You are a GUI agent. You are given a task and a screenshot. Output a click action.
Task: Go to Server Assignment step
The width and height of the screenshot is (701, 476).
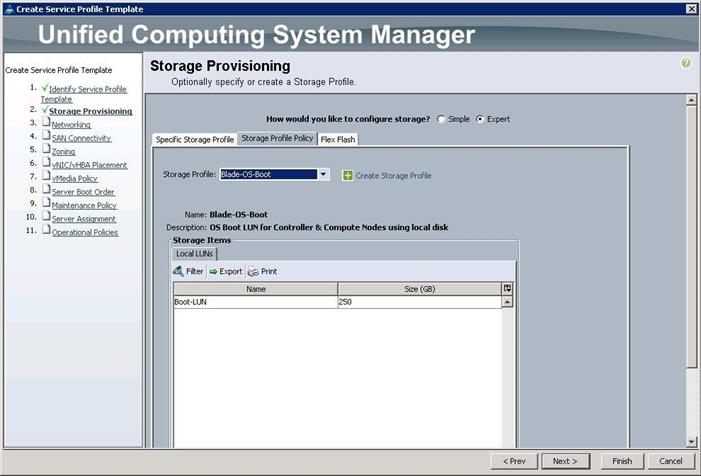[x=84, y=219]
